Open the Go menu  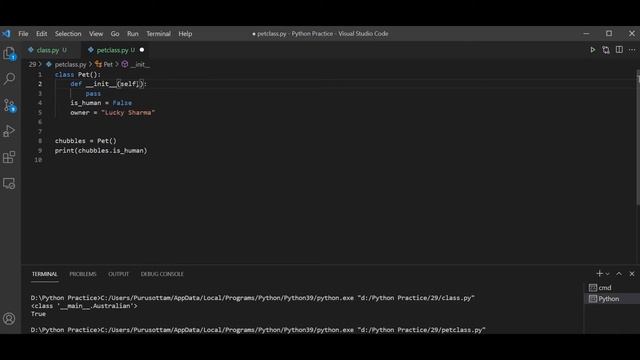tap(115, 34)
